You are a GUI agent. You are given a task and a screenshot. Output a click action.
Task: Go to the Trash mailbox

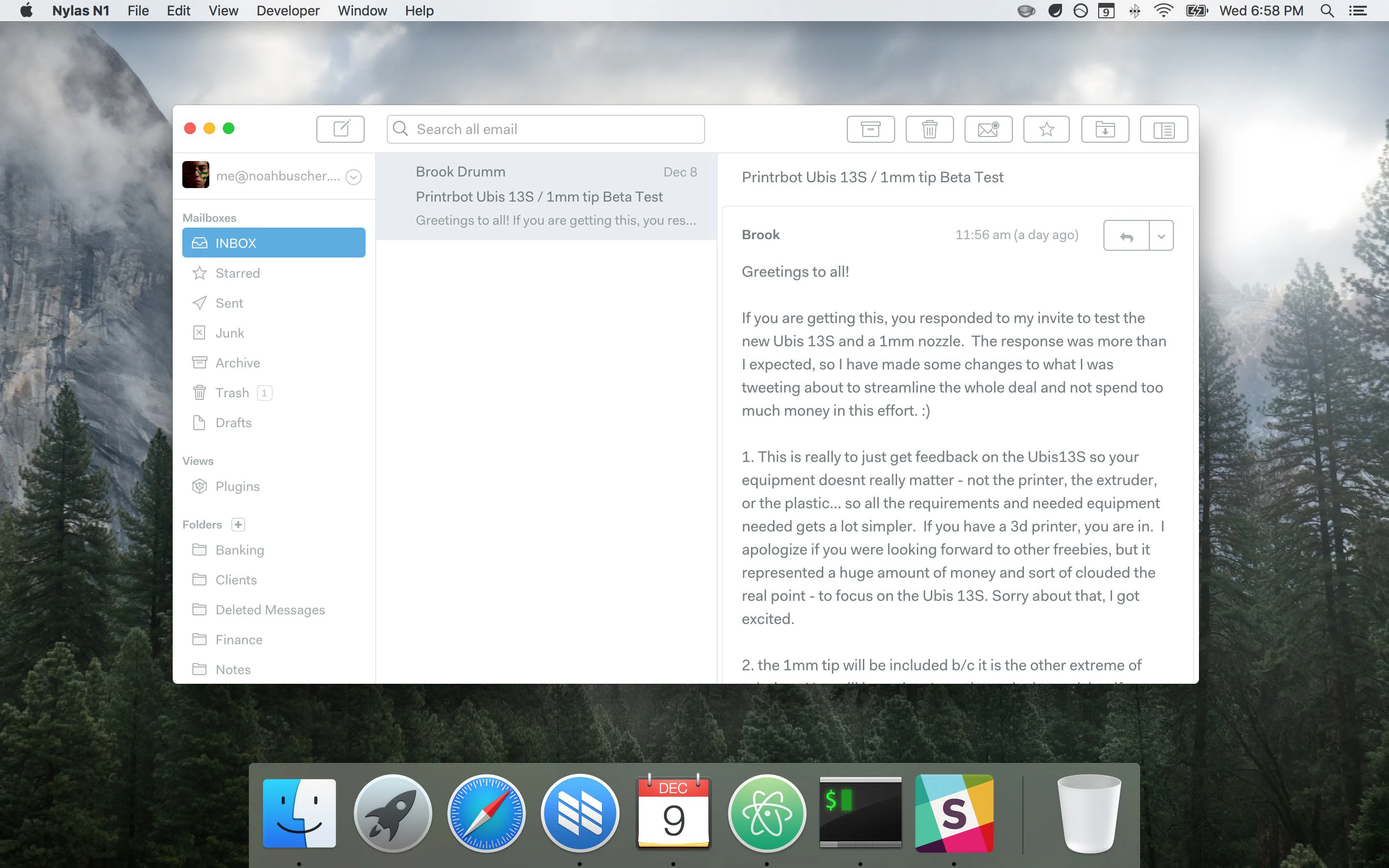click(232, 393)
